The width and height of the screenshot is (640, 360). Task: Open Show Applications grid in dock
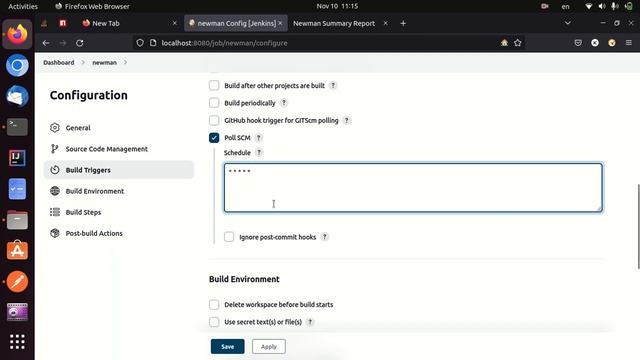pos(17,342)
